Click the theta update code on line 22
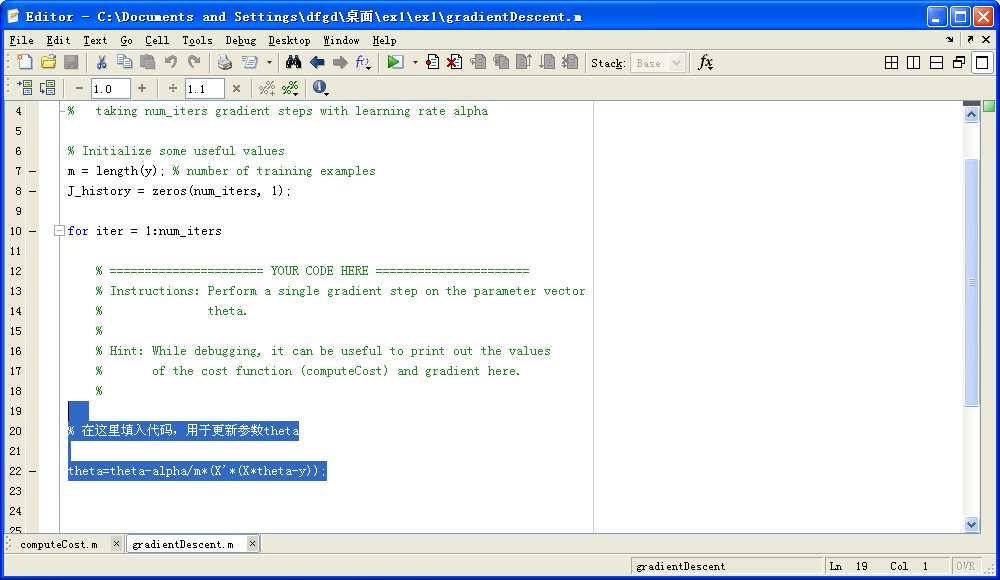This screenshot has width=1000, height=580. tap(197, 471)
